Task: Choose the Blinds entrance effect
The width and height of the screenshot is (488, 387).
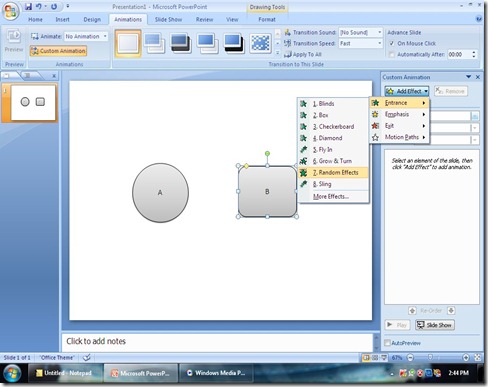Action: pyautogui.click(x=333, y=104)
